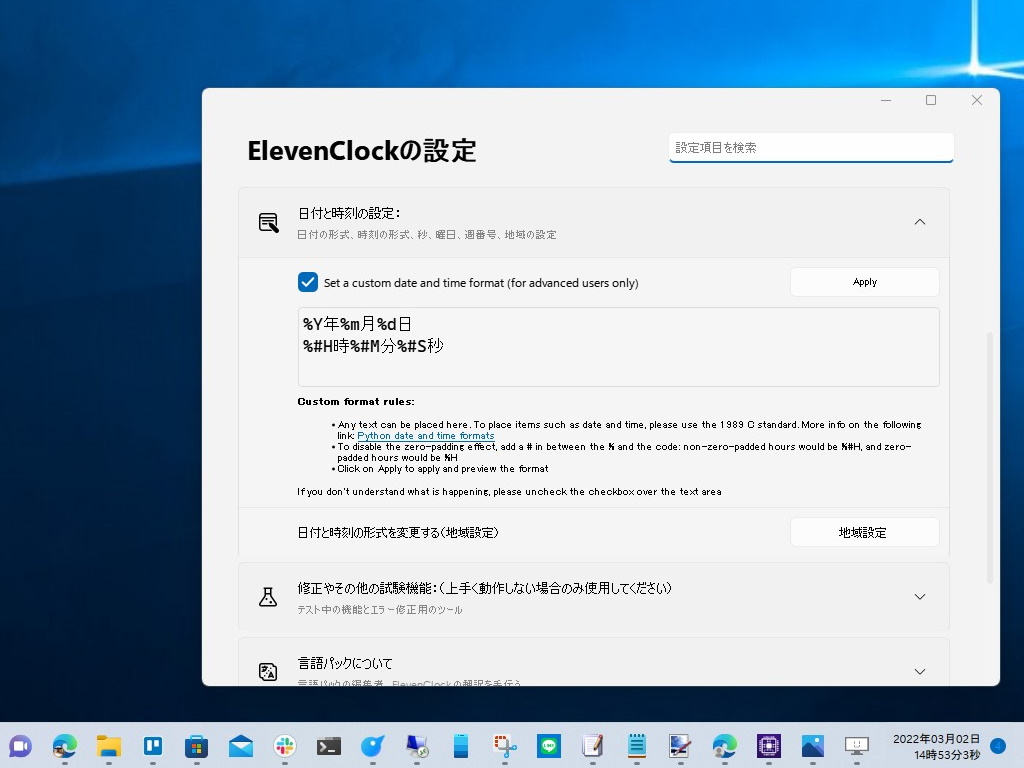Click the 設定項目を検索 search field

(811, 147)
